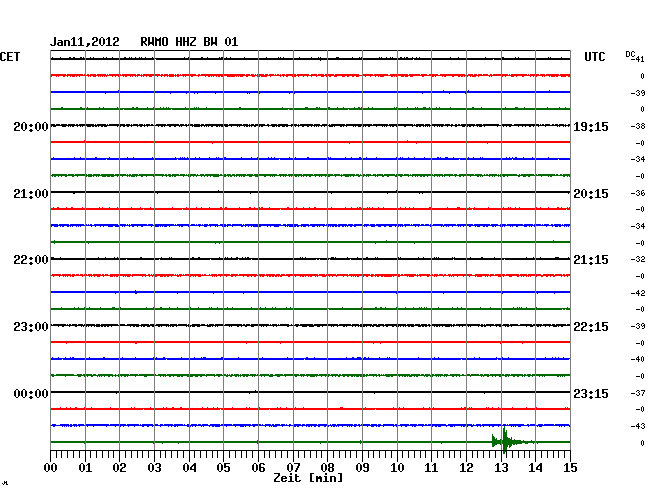Click minute 04 on the time axis
This screenshot has height=494, width=650.
click(x=189, y=467)
